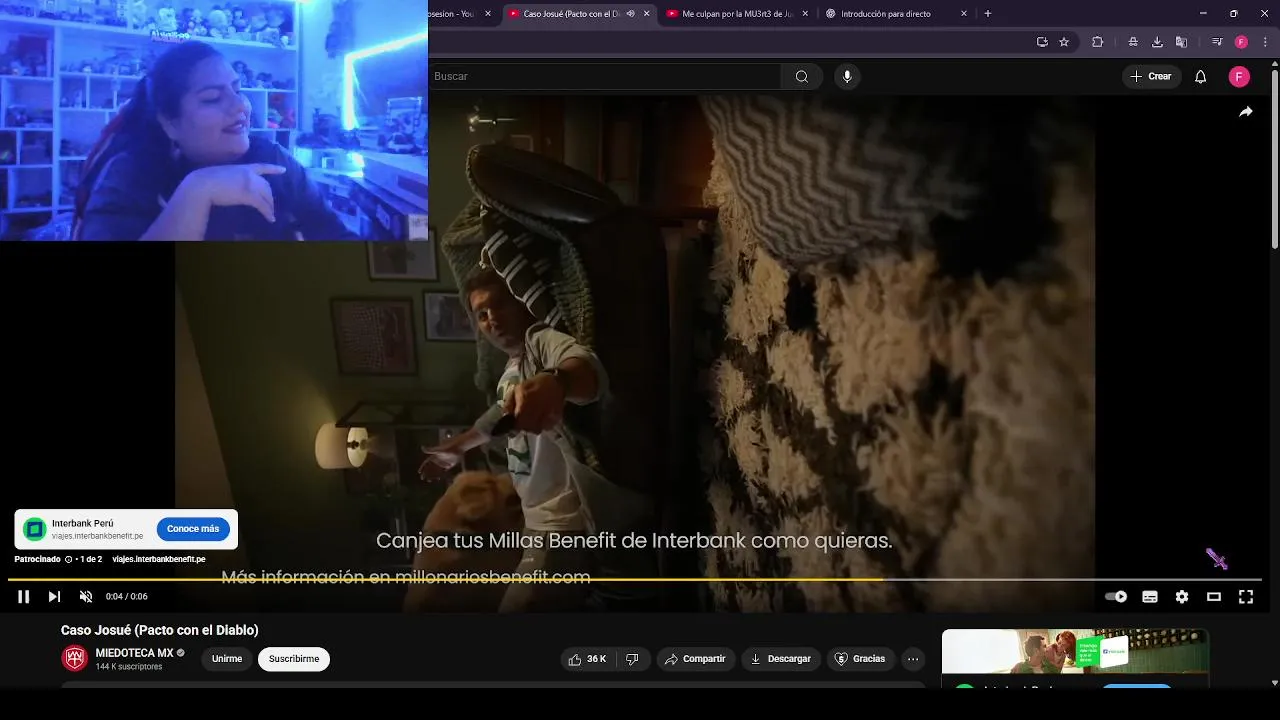Click the yellow ad progress bar
Screen dimensions: 1280x720
[445, 579]
